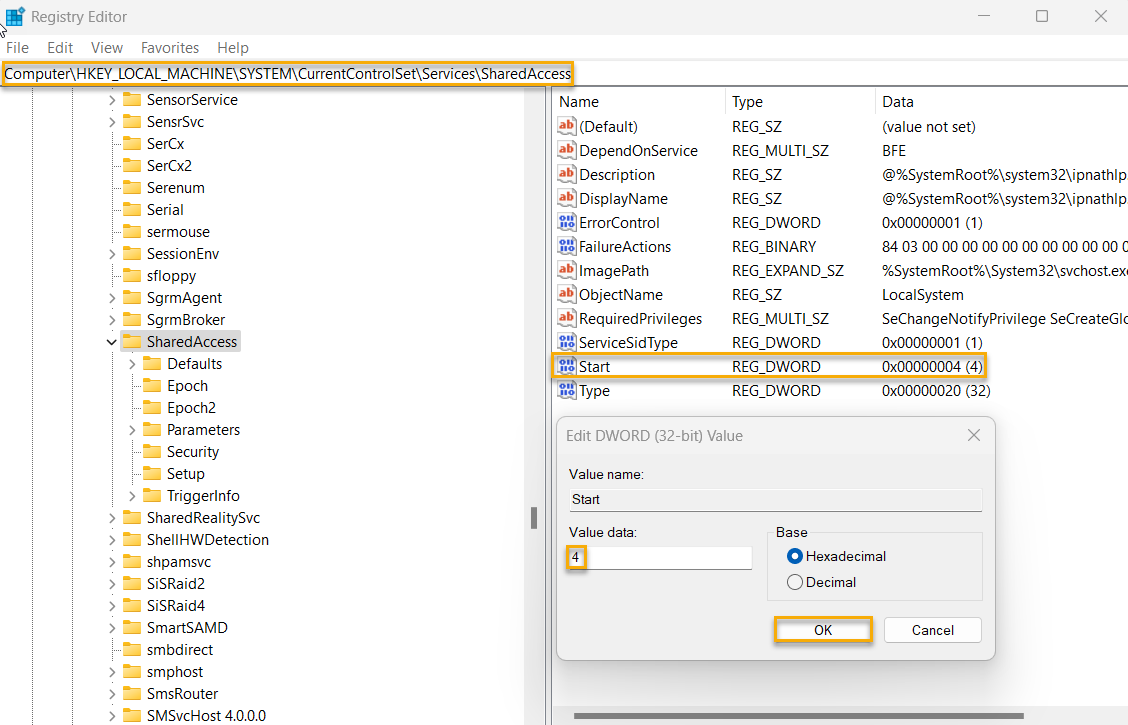The width and height of the screenshot is (1128, 725).
Task: Click the horizontal scrollbar in values pane
Action: point(800,716)
